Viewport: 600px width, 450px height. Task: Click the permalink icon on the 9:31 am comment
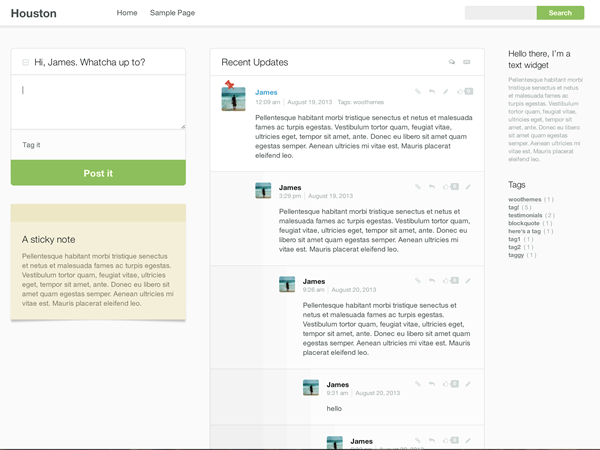click(419, 385)
